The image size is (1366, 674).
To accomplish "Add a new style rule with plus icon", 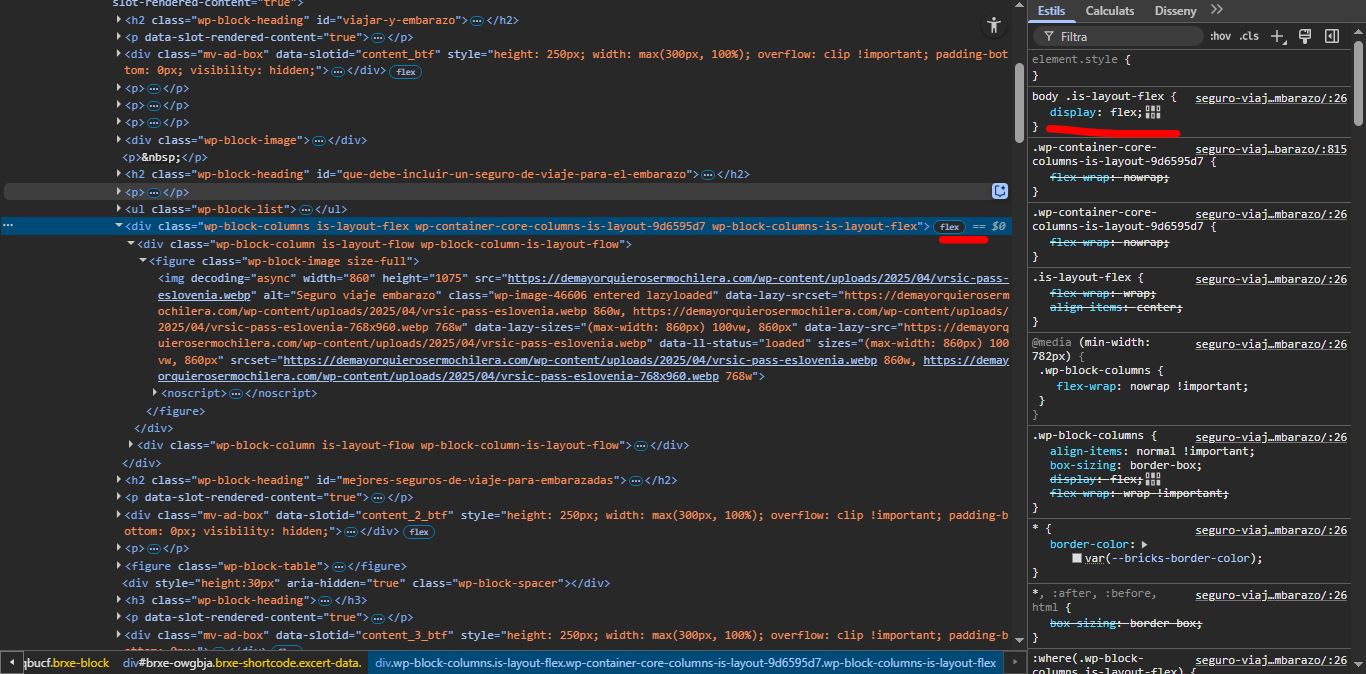I will [1277, 36].
